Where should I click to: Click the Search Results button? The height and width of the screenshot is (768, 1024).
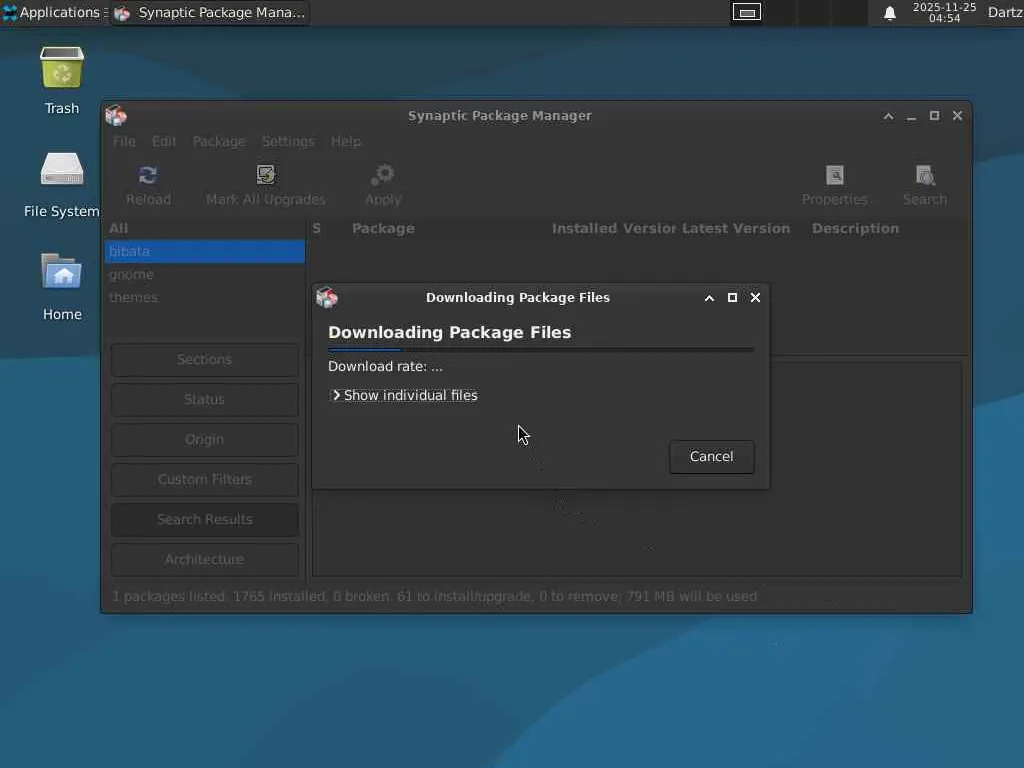(204, 519)
